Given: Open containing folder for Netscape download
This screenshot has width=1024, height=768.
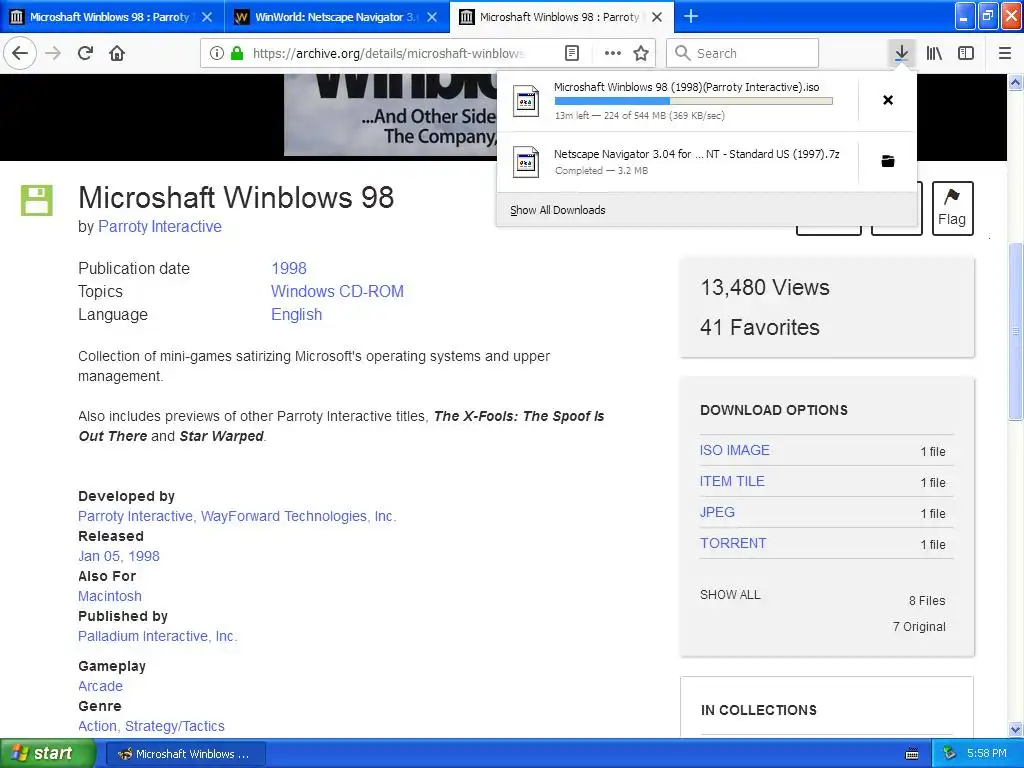Looking at the screenshot, I should coord(888,161).
